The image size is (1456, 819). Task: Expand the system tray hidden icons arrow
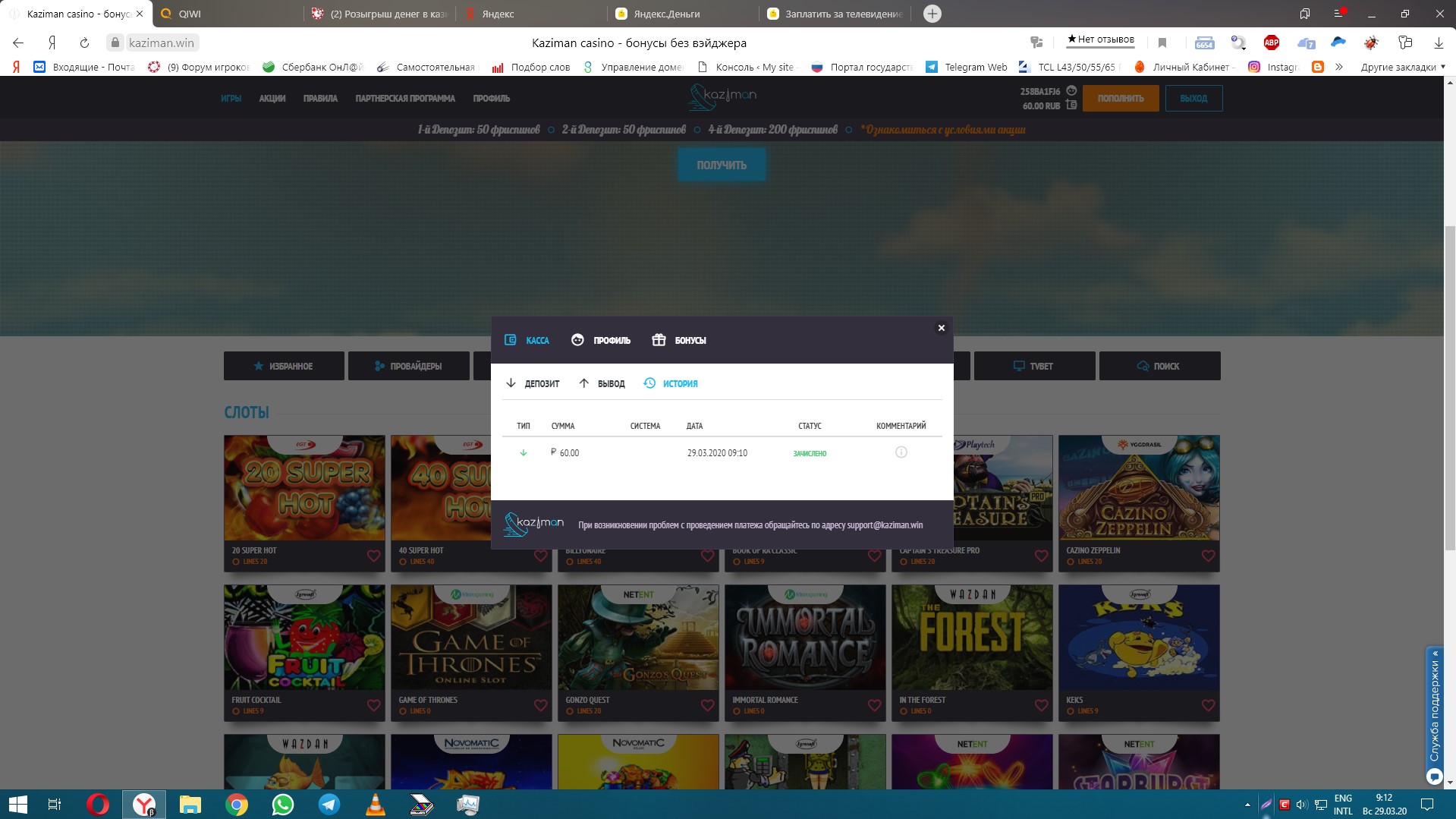(x=1247, y=805)
